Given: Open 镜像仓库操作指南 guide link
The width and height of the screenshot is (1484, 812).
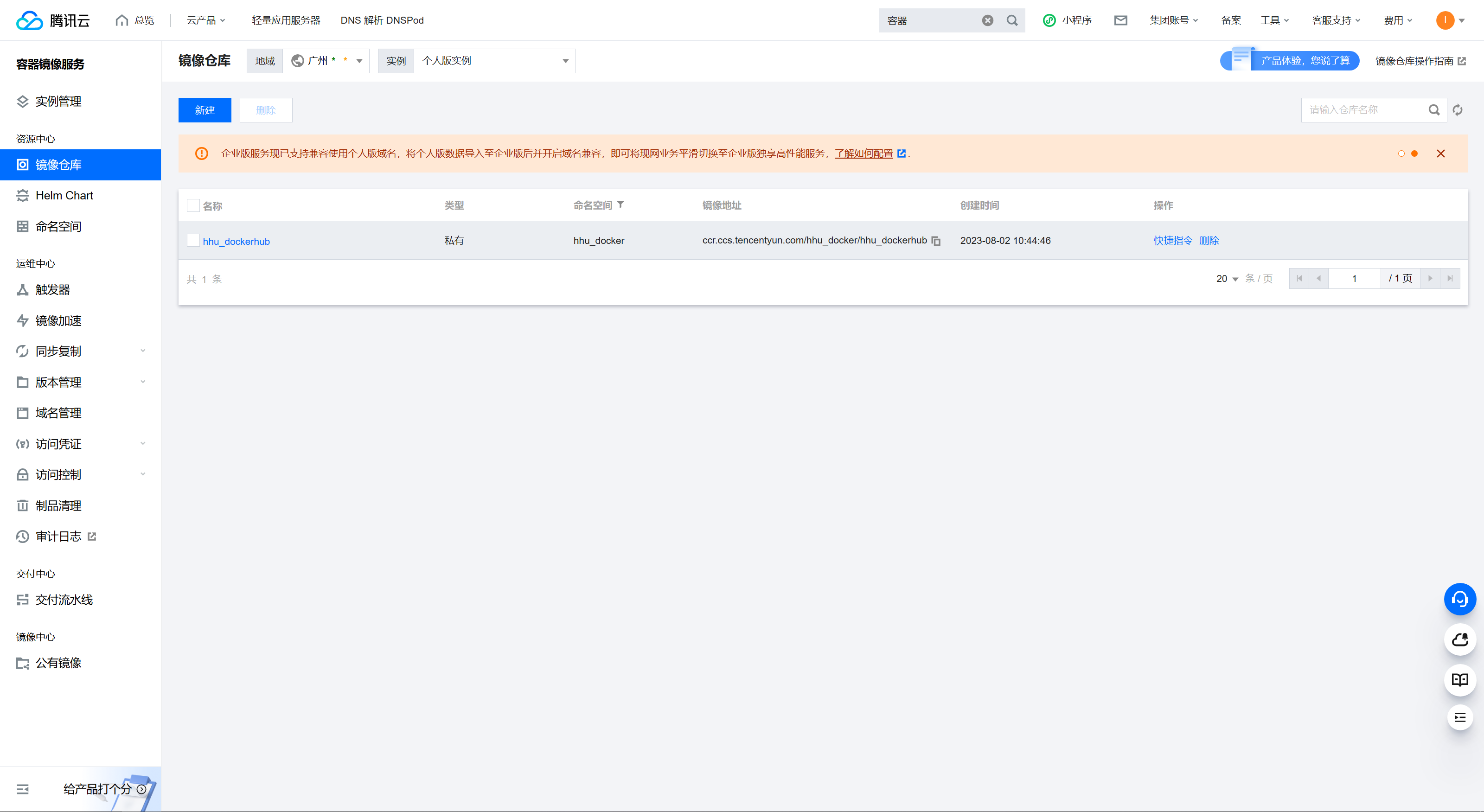Looking at the screenshot, I should [1420, 61].
